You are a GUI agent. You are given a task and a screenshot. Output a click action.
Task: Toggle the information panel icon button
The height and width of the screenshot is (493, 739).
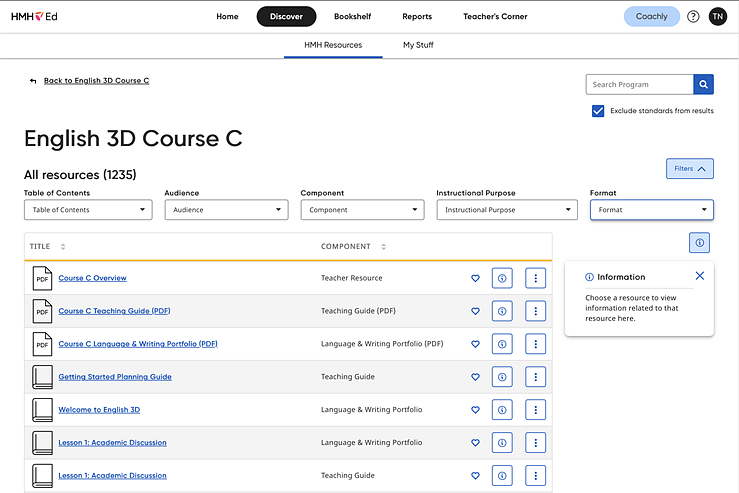click(699, 243)
